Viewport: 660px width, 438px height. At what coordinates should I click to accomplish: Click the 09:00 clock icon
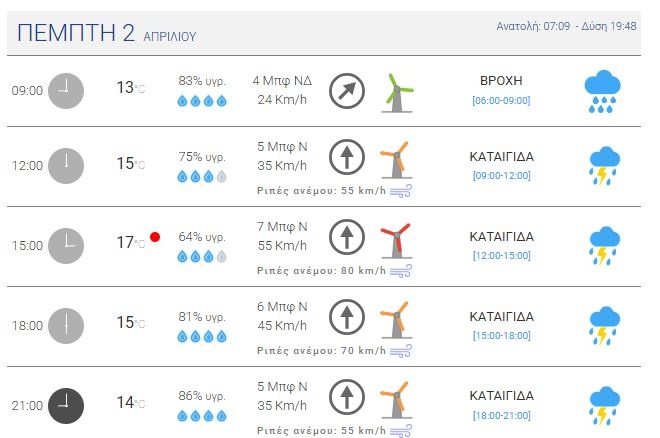click(x=66, y=90)
